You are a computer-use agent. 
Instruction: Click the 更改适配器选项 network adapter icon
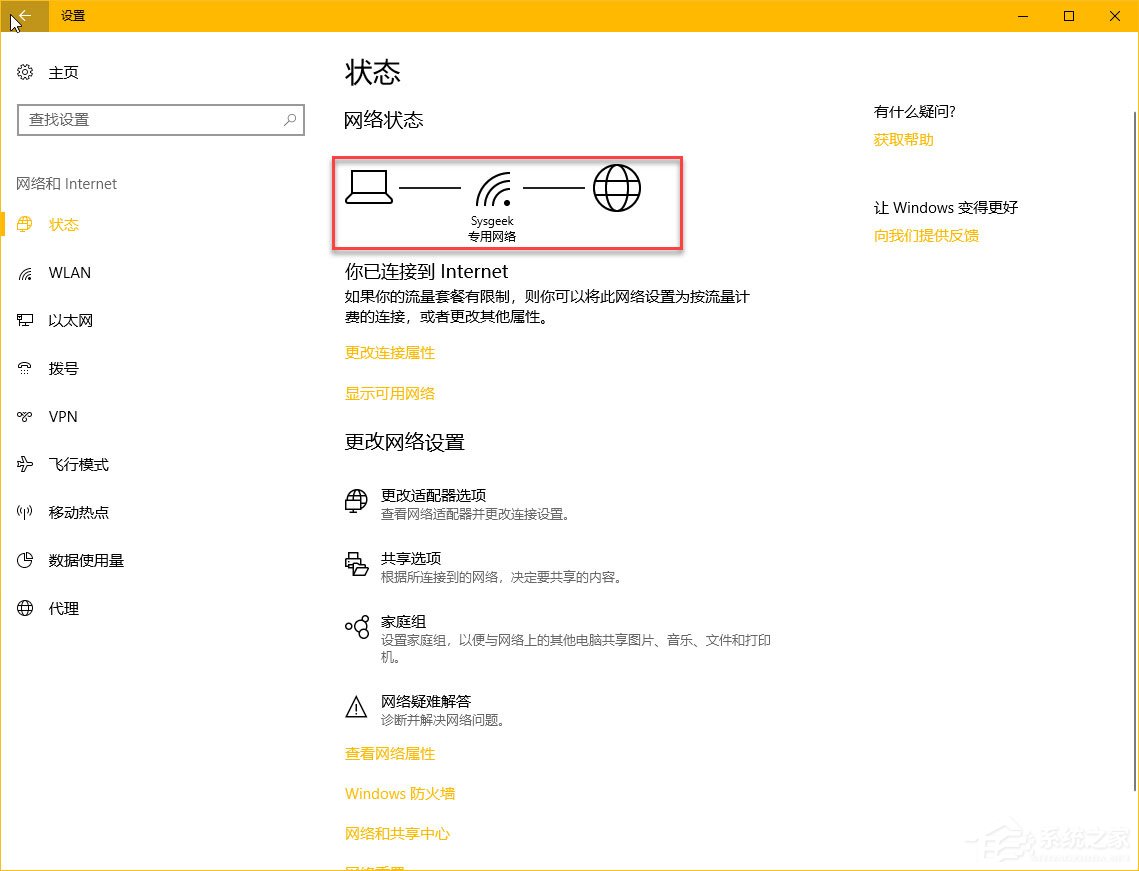[356, 501]
